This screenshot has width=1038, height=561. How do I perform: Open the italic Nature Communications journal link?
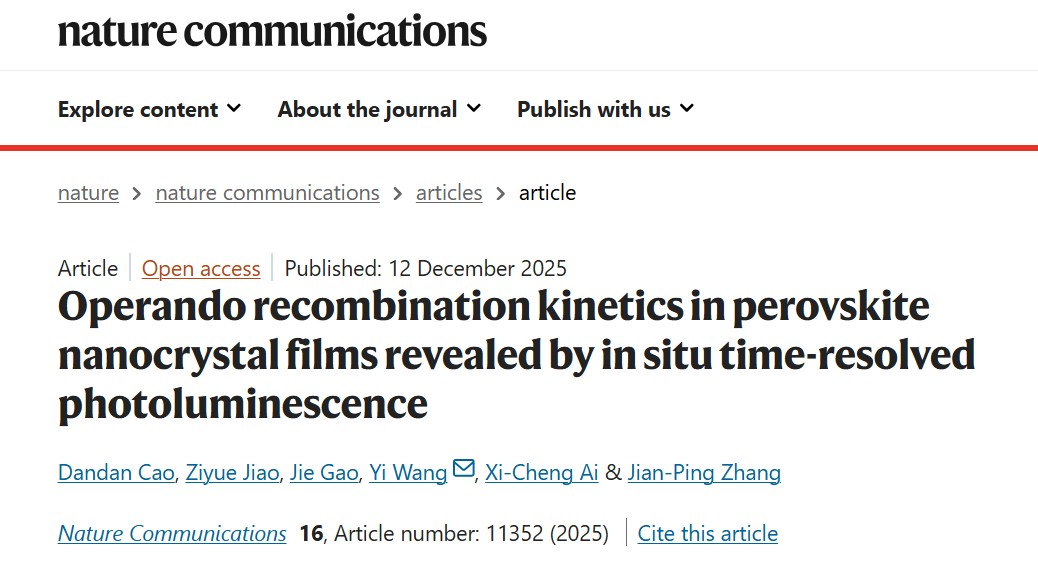172,534
